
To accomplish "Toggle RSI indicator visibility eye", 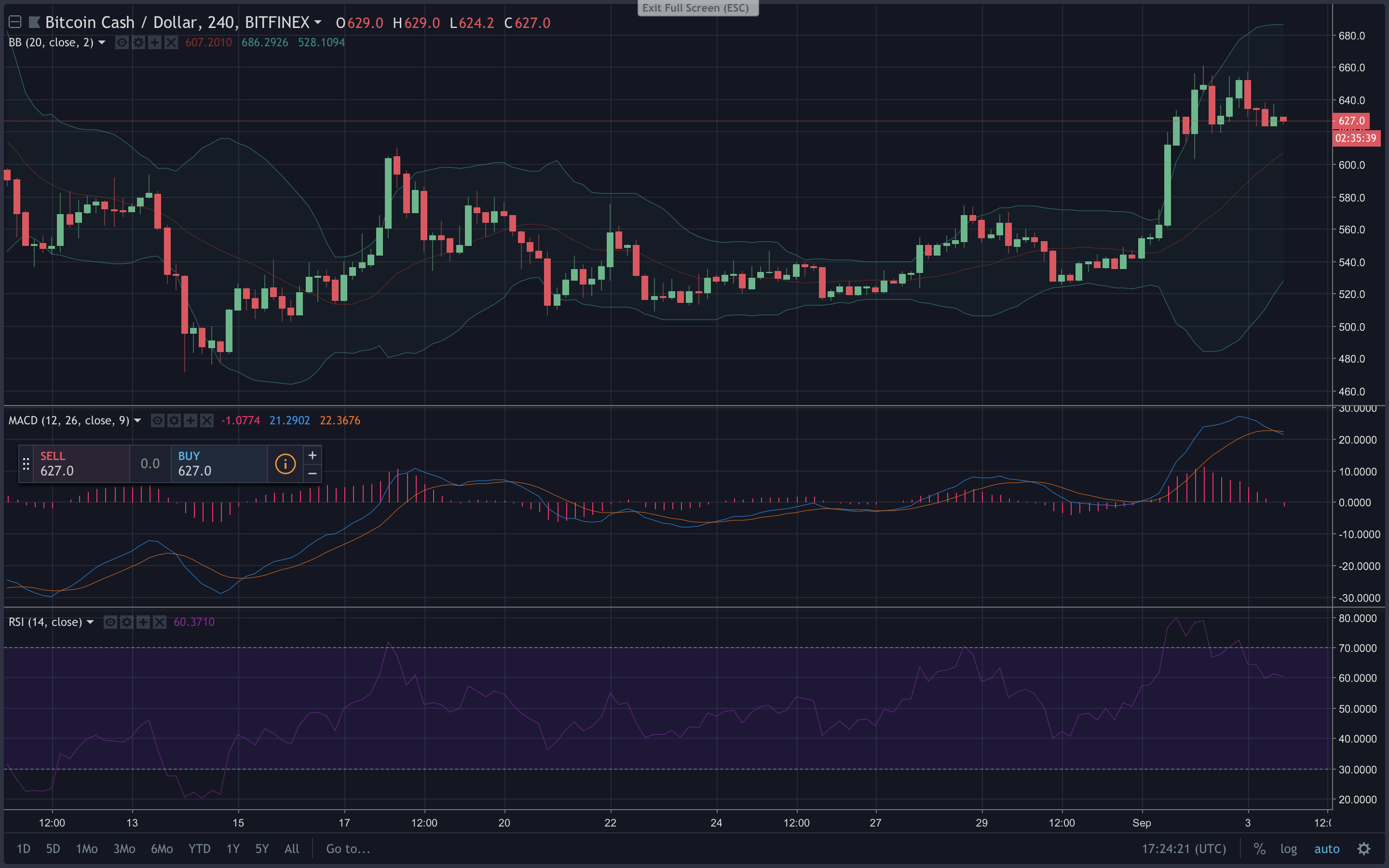I will pyautogui.click(x=110, y=622).
